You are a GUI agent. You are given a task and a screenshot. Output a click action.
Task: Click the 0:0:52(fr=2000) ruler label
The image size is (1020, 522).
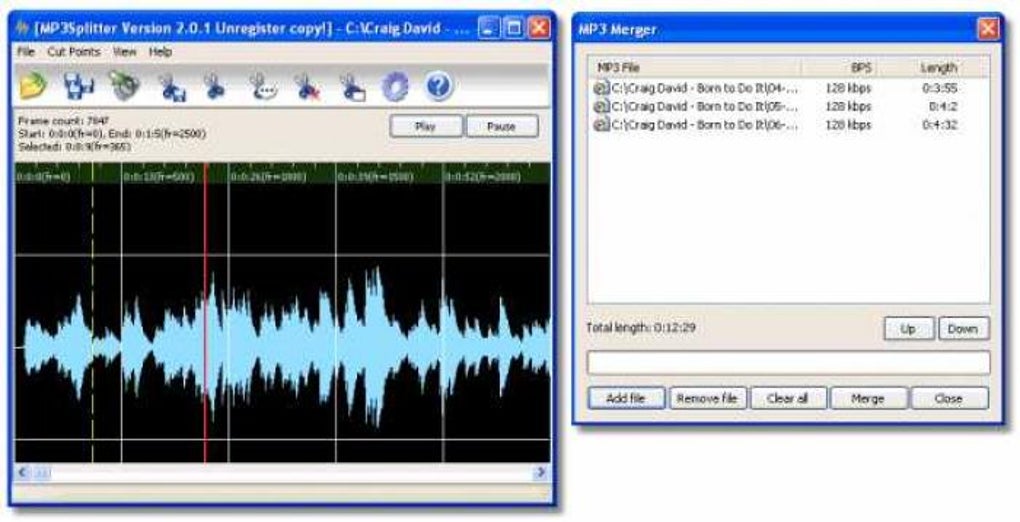[x=483, y=177]
